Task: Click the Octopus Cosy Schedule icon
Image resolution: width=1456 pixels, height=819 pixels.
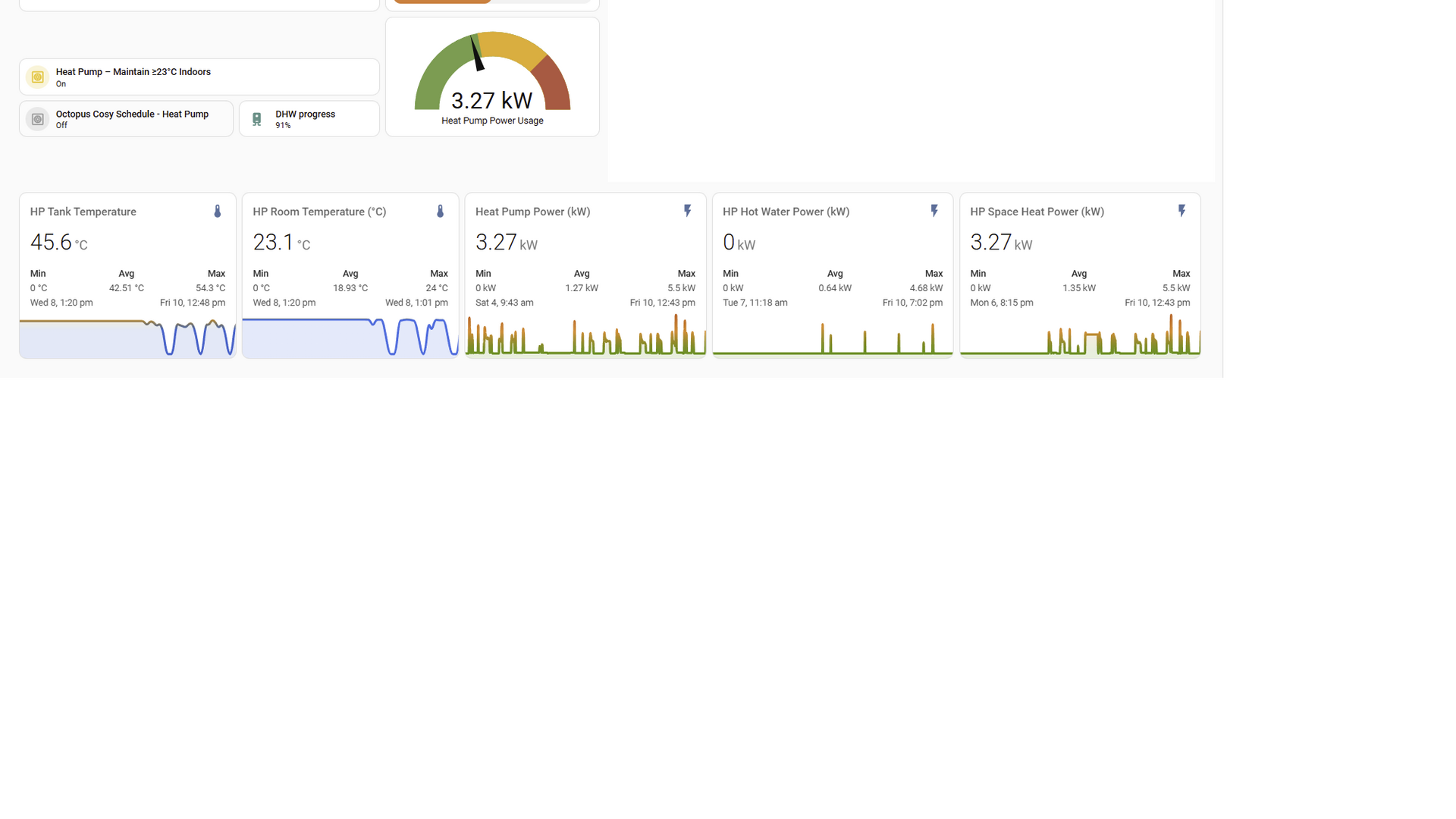Action: [x=37, y=119]
